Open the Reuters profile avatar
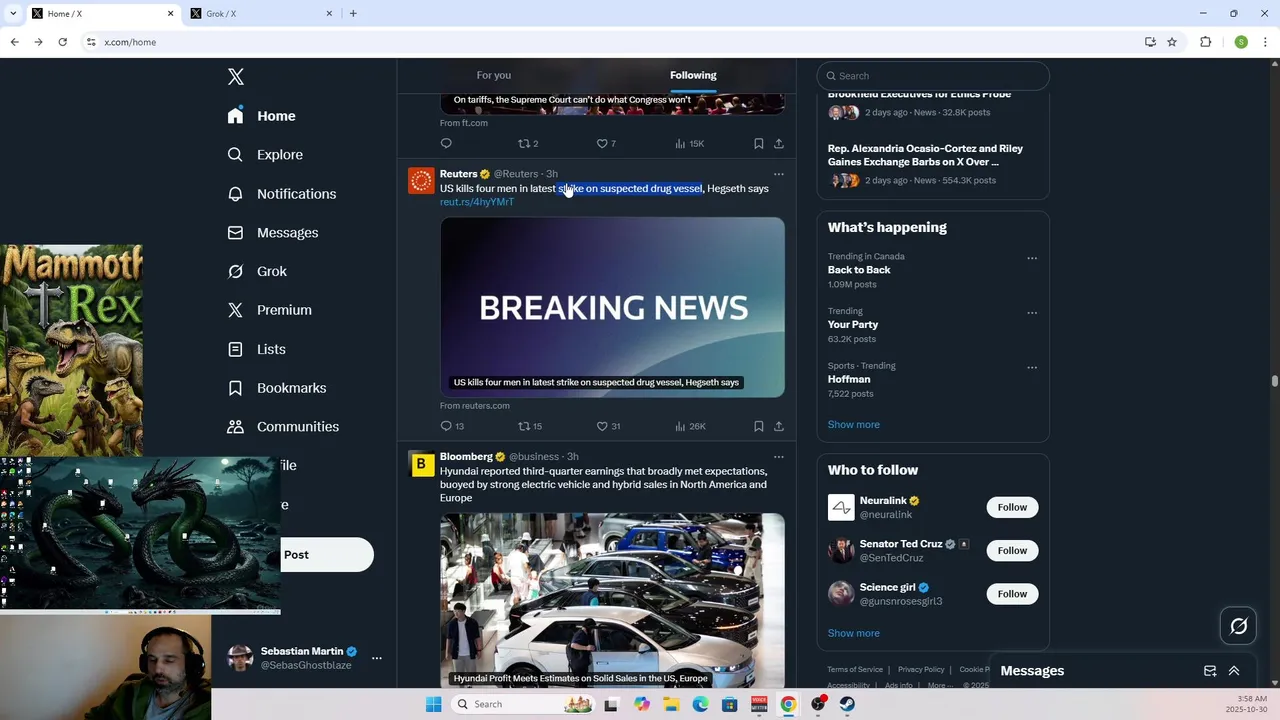 pyautogui.click(x=421, y=181)
